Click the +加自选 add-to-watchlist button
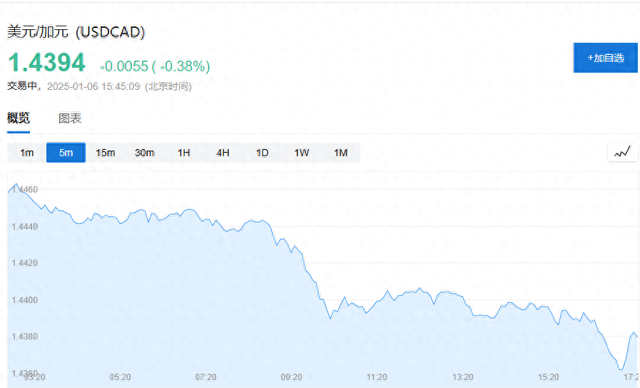Viewport: 640px width, 388px height. [605, 58]
